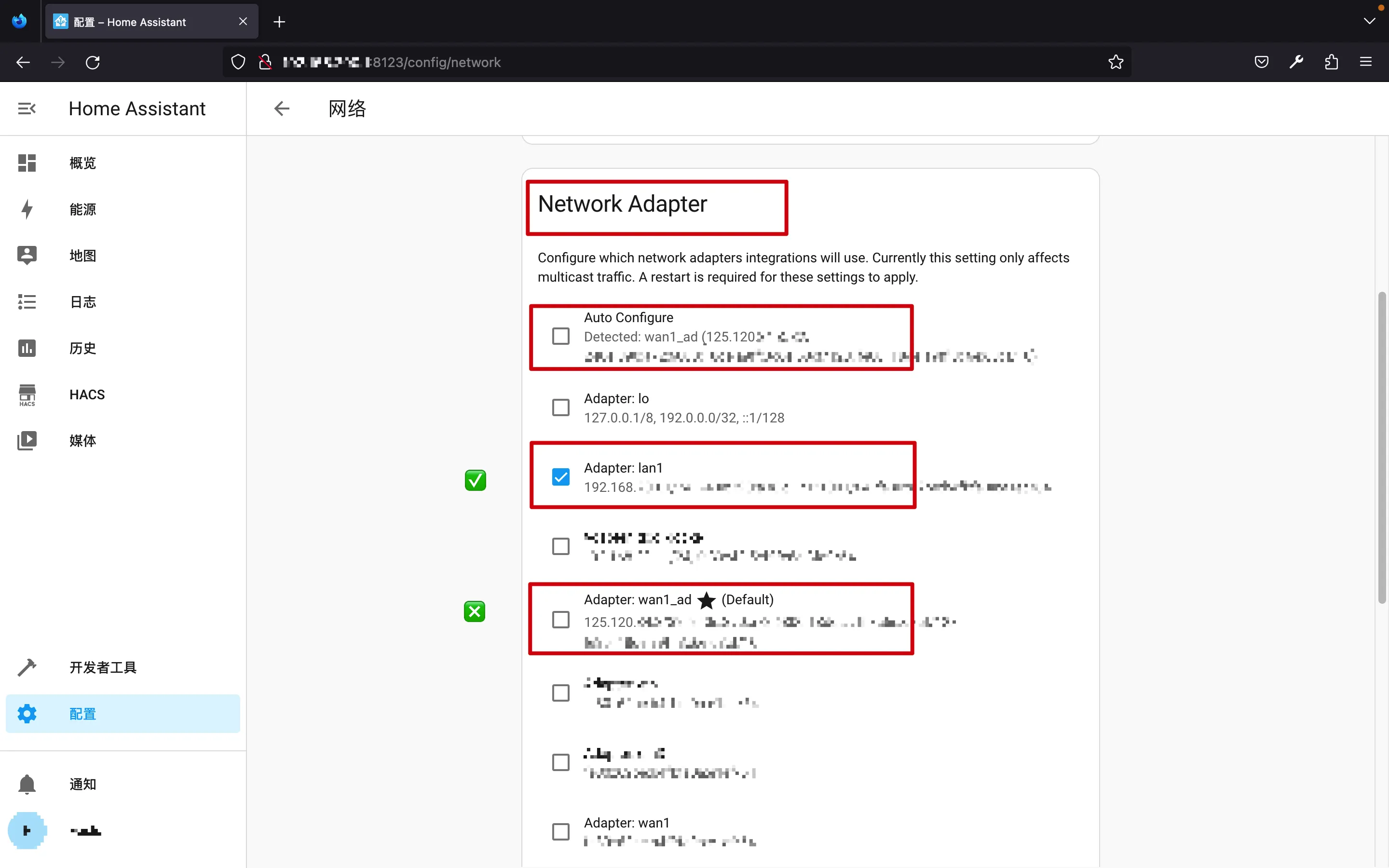Open the Firefox application hamburger menu
Image resolution: width=1389 pixels, height=868 pixels.
[1365, 62]
